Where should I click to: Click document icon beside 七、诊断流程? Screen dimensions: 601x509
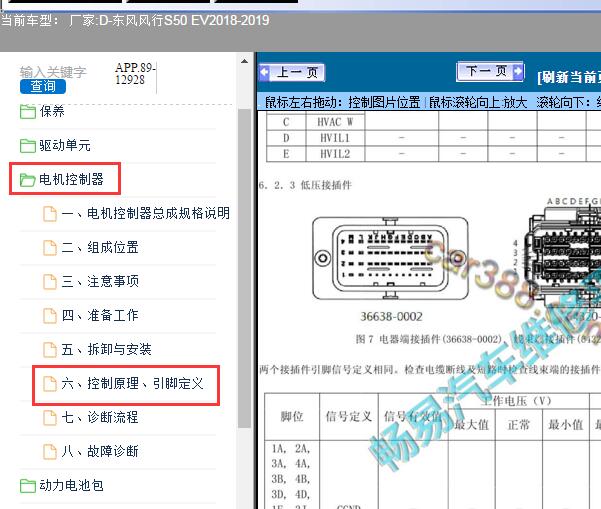tap(50, 417)
